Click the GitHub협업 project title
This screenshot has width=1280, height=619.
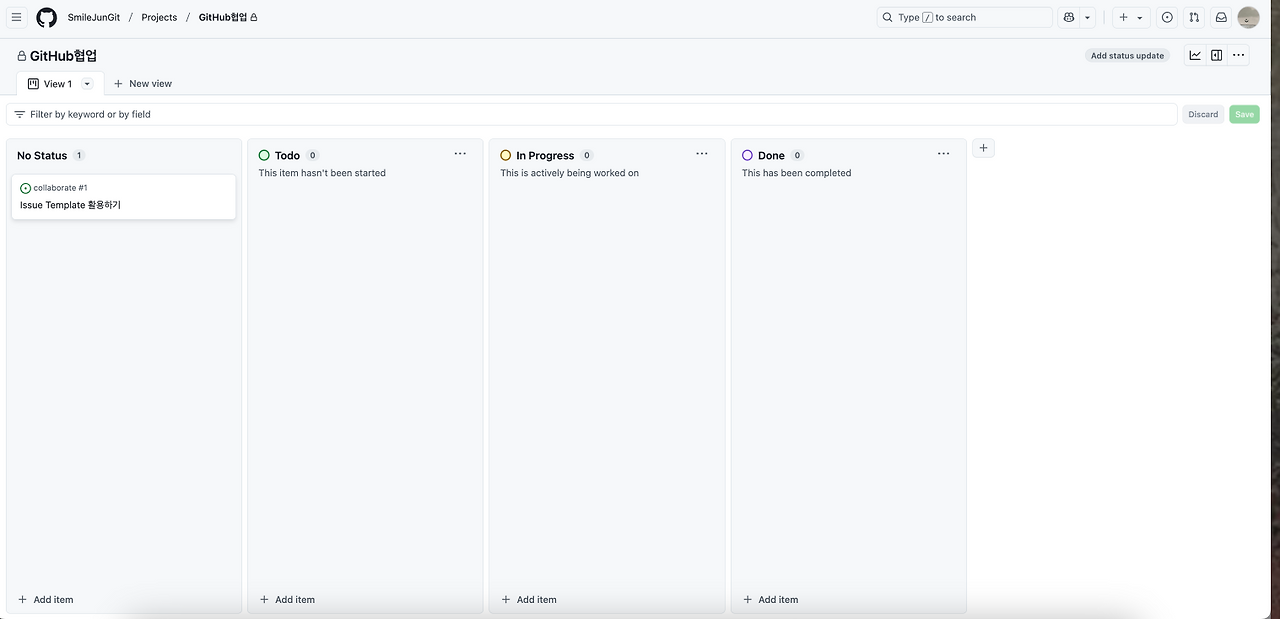[x=63, y=56]
